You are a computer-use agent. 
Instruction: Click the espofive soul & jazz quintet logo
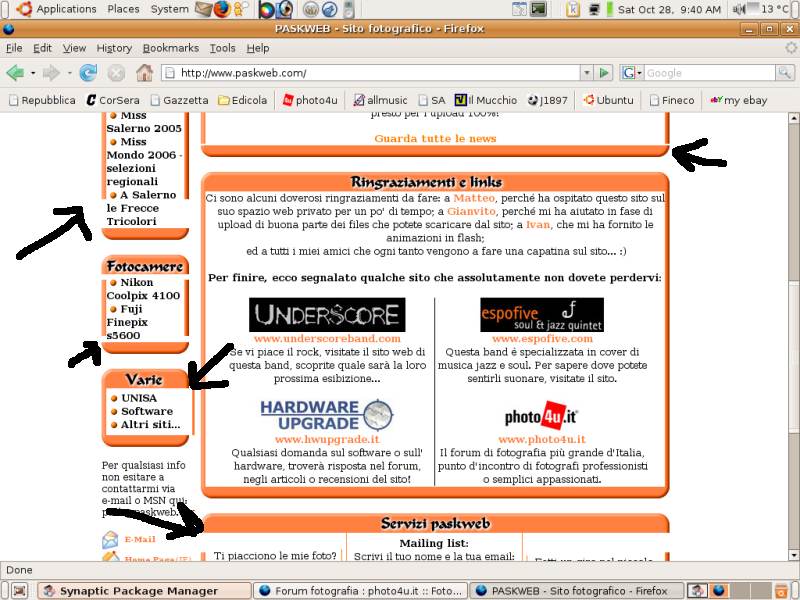542,315
